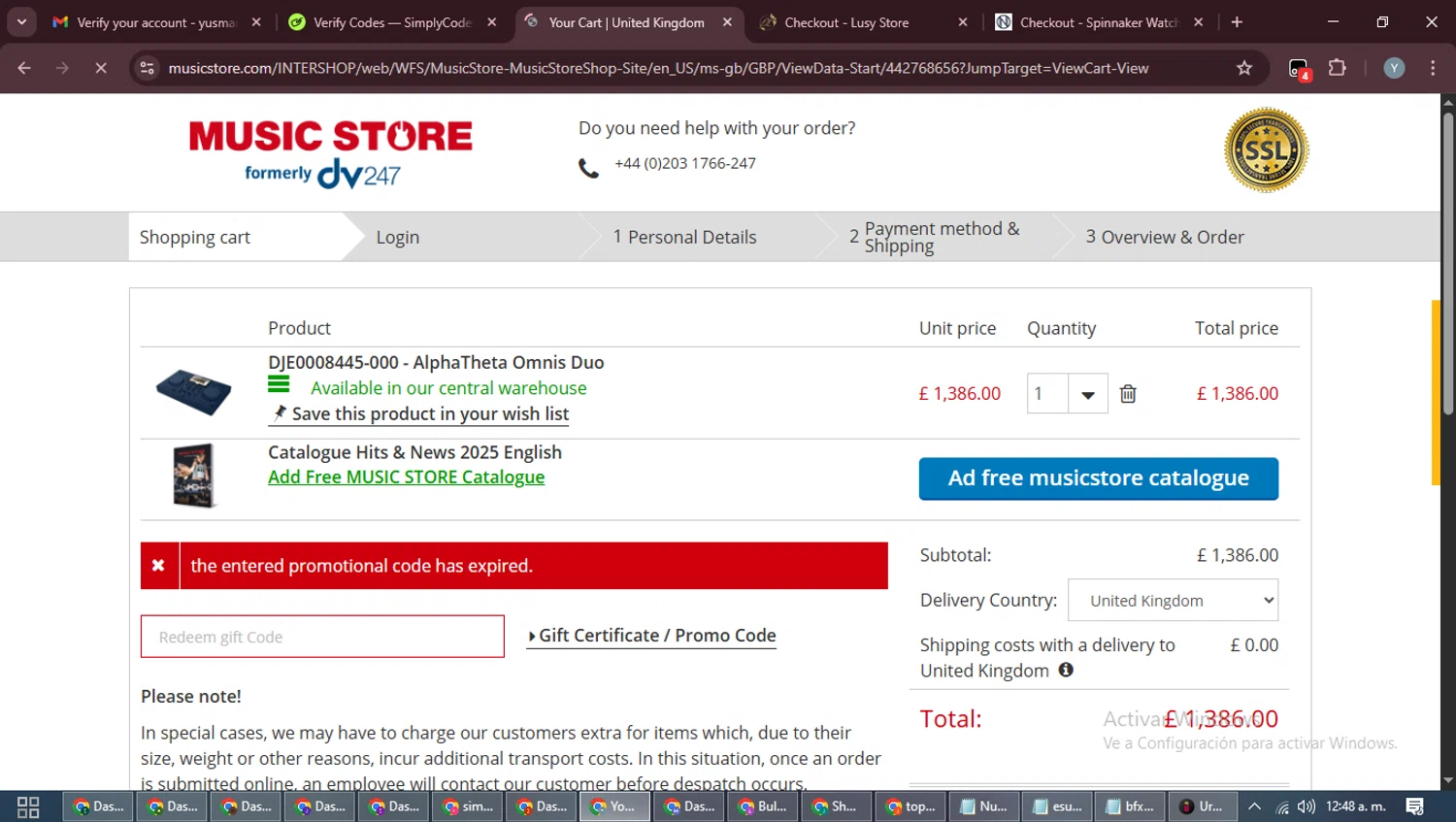Screen dimensions: 1456x822
Task: Stop loading the page
Action: click(x=101, y=68)
